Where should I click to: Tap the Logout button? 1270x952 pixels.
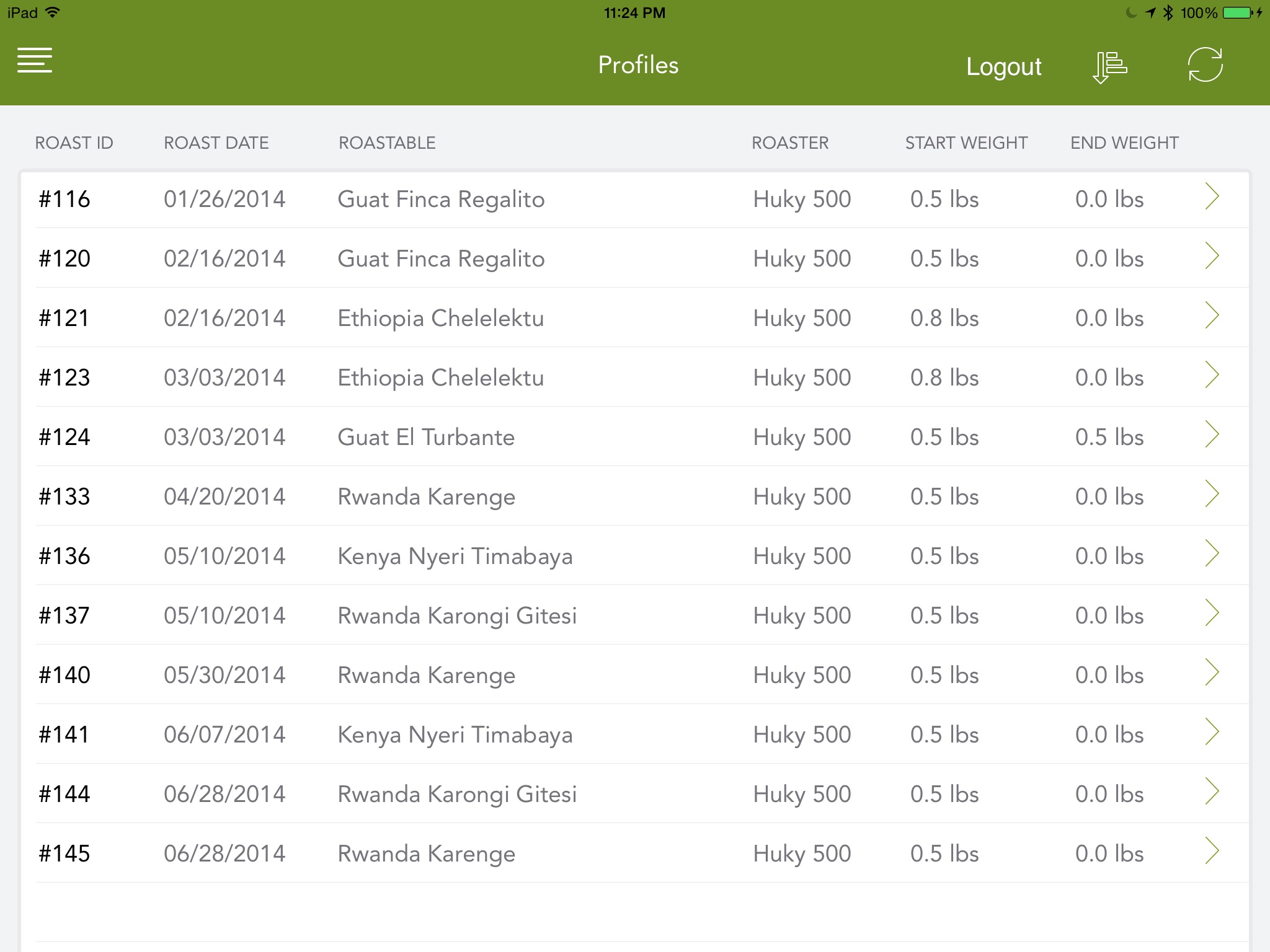point(1003,67)
